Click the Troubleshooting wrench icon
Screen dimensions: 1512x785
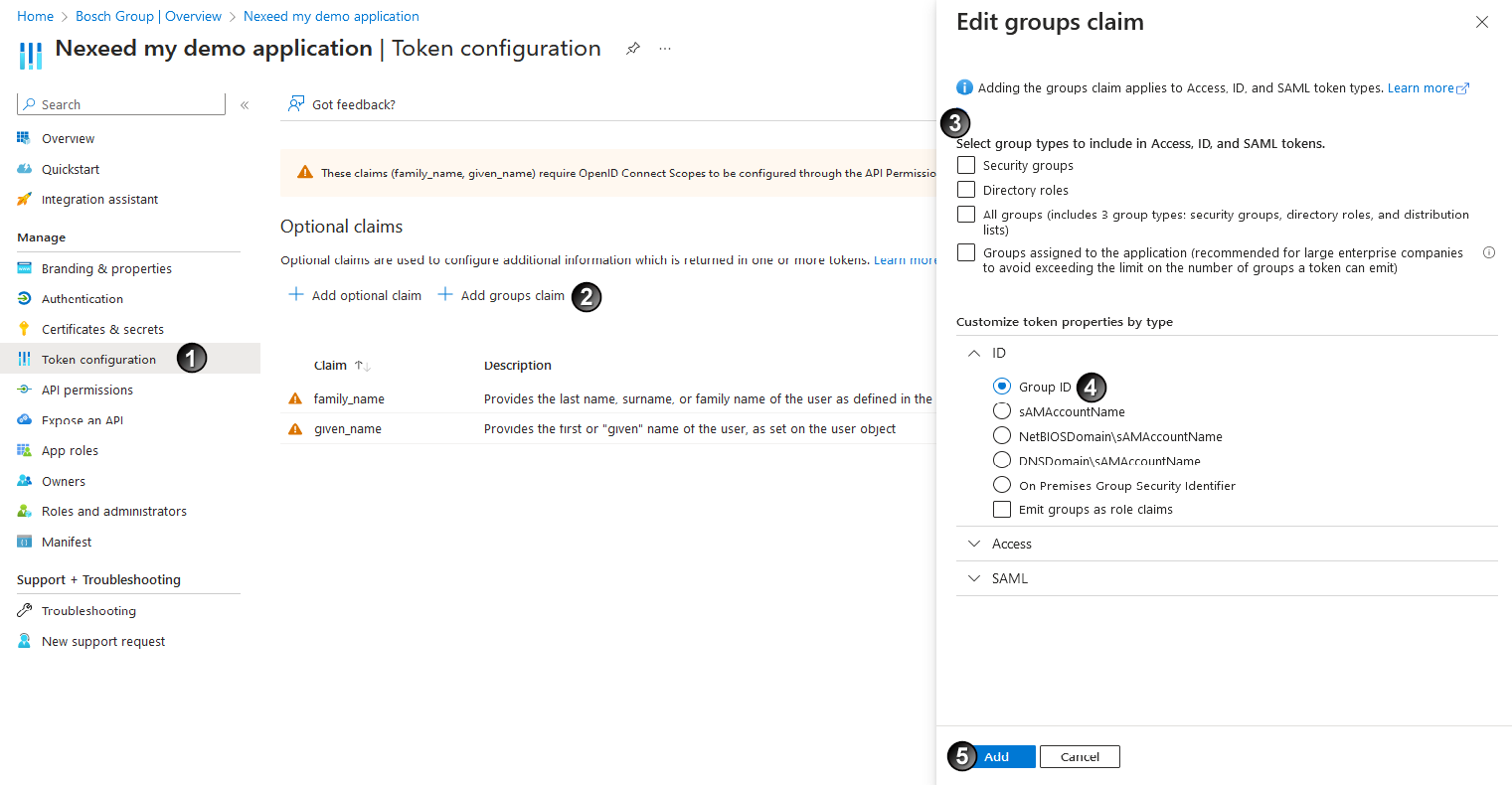pos(24,610)
